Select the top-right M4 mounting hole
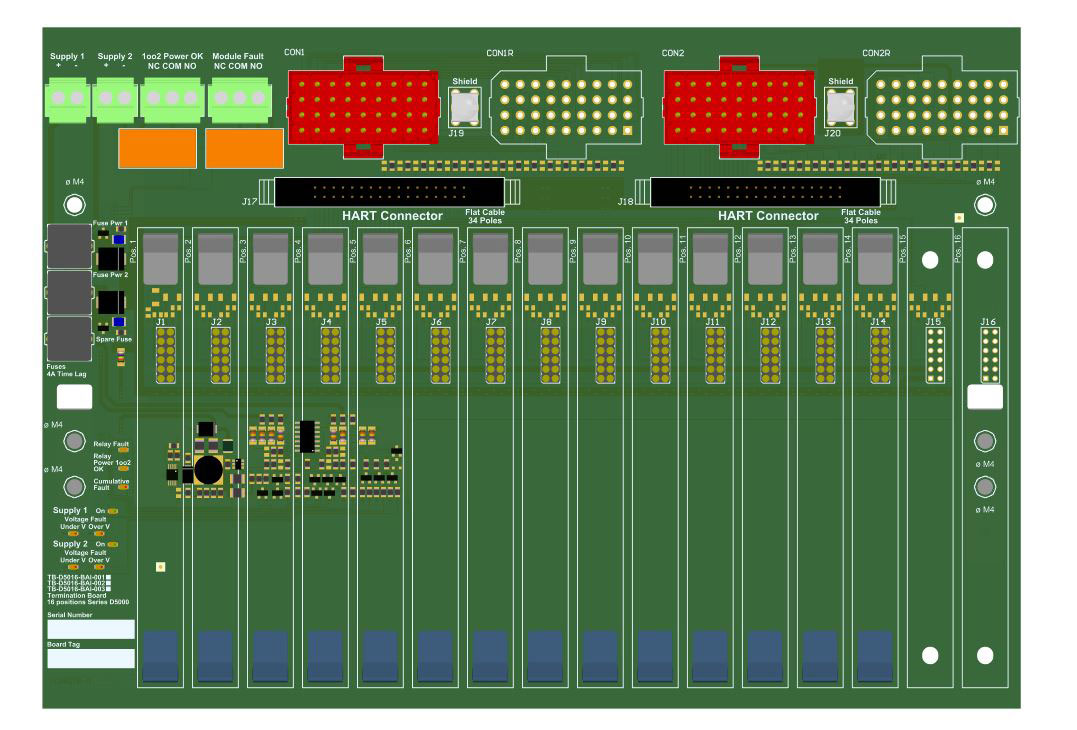The width and height of the screenshot is (1077, 730). point(986,203)
